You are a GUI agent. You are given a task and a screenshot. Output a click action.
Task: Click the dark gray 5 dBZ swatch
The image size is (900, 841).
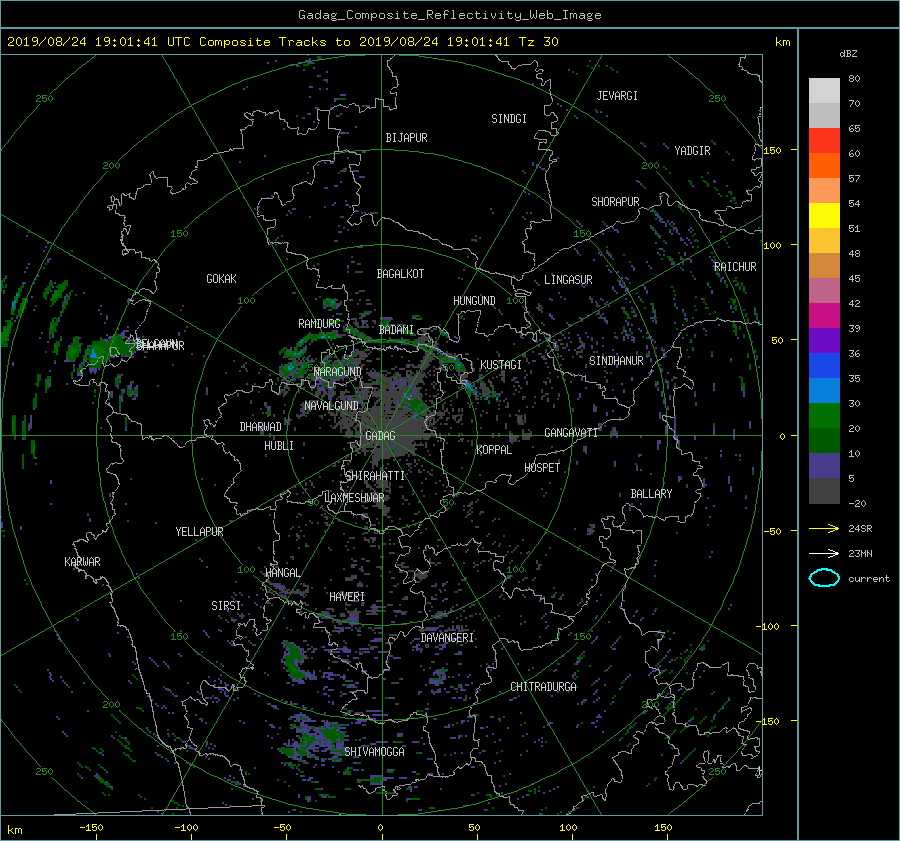click(x=824, y=491)
